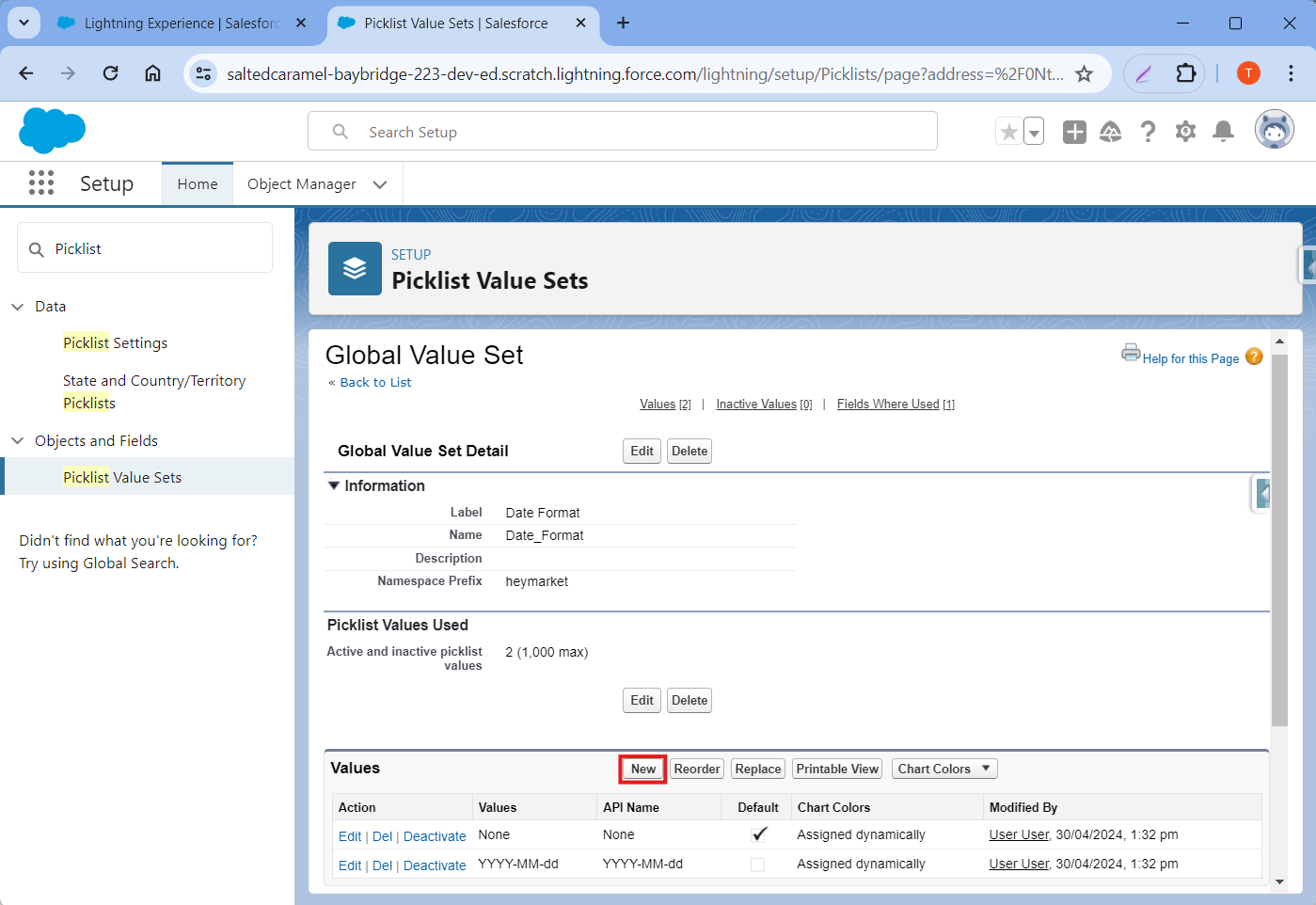Click the pen extension icon
This screenshot has width=1316, height=905.
(x=1144, y=73)
